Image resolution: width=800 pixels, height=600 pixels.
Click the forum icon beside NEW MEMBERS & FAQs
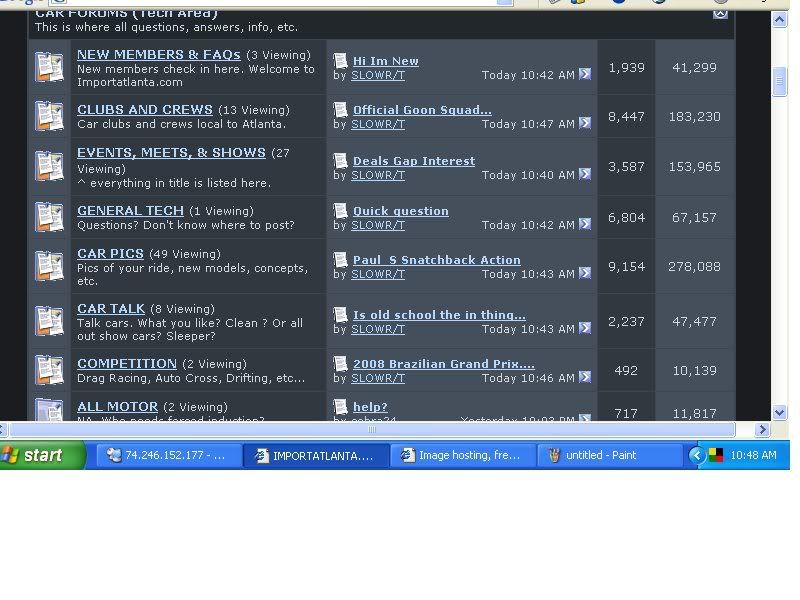pyautogui.click(x=49, y=67)
